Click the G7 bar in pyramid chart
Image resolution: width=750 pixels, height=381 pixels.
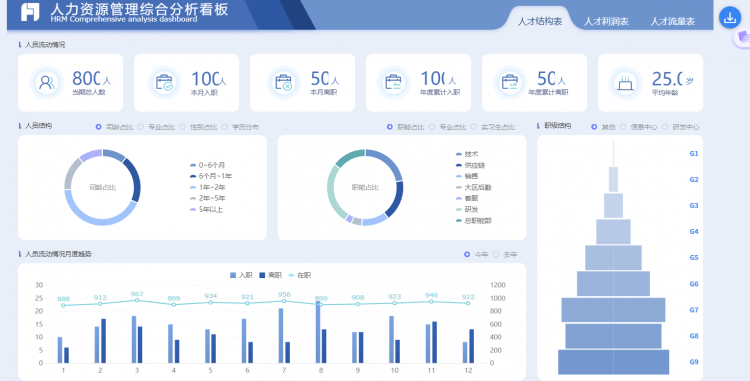click(x=613, y=310)
